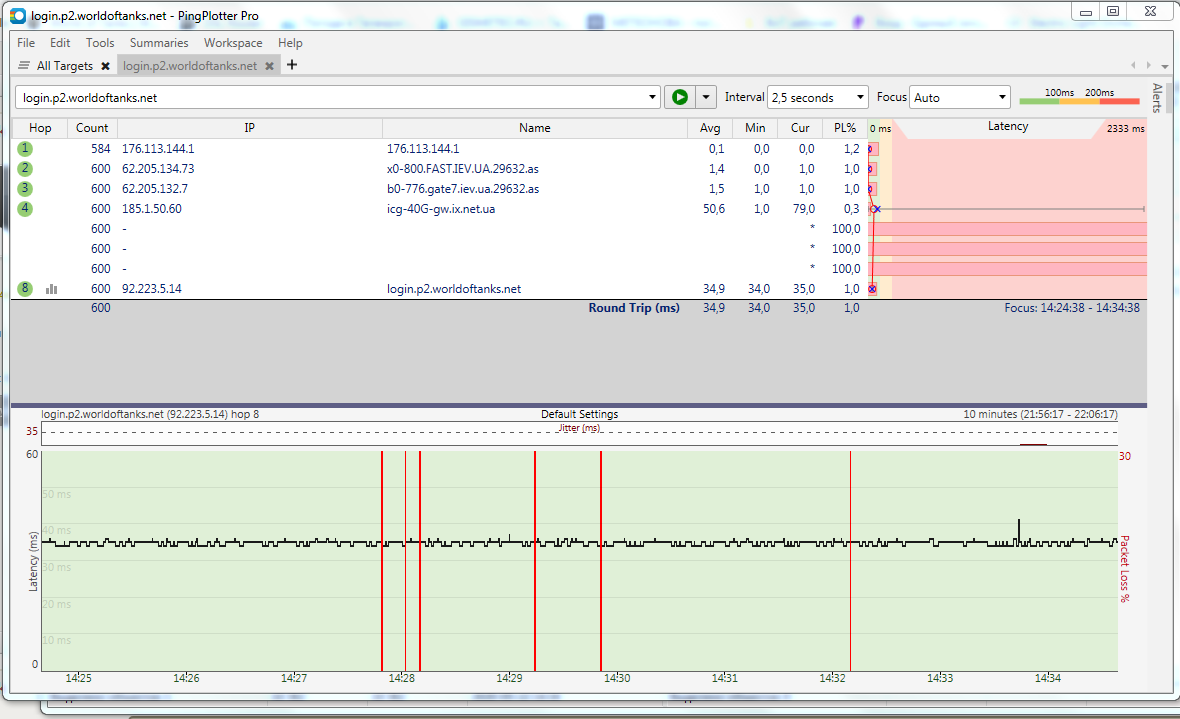Image resolution: width=1180 pixels, height=719 pixels.
Task: Select the hop 1 green circle
Action: pyautogui.click(x=25, y=148)
